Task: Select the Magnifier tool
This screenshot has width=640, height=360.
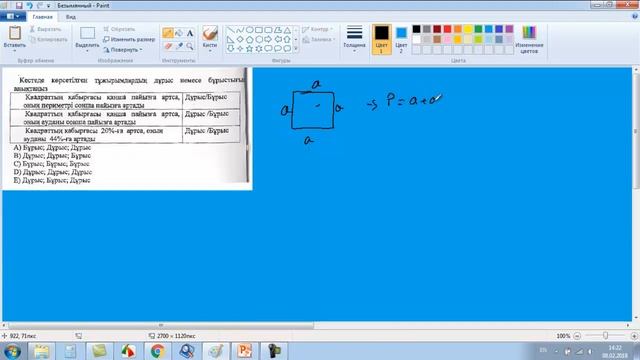Action: point(190,46)
